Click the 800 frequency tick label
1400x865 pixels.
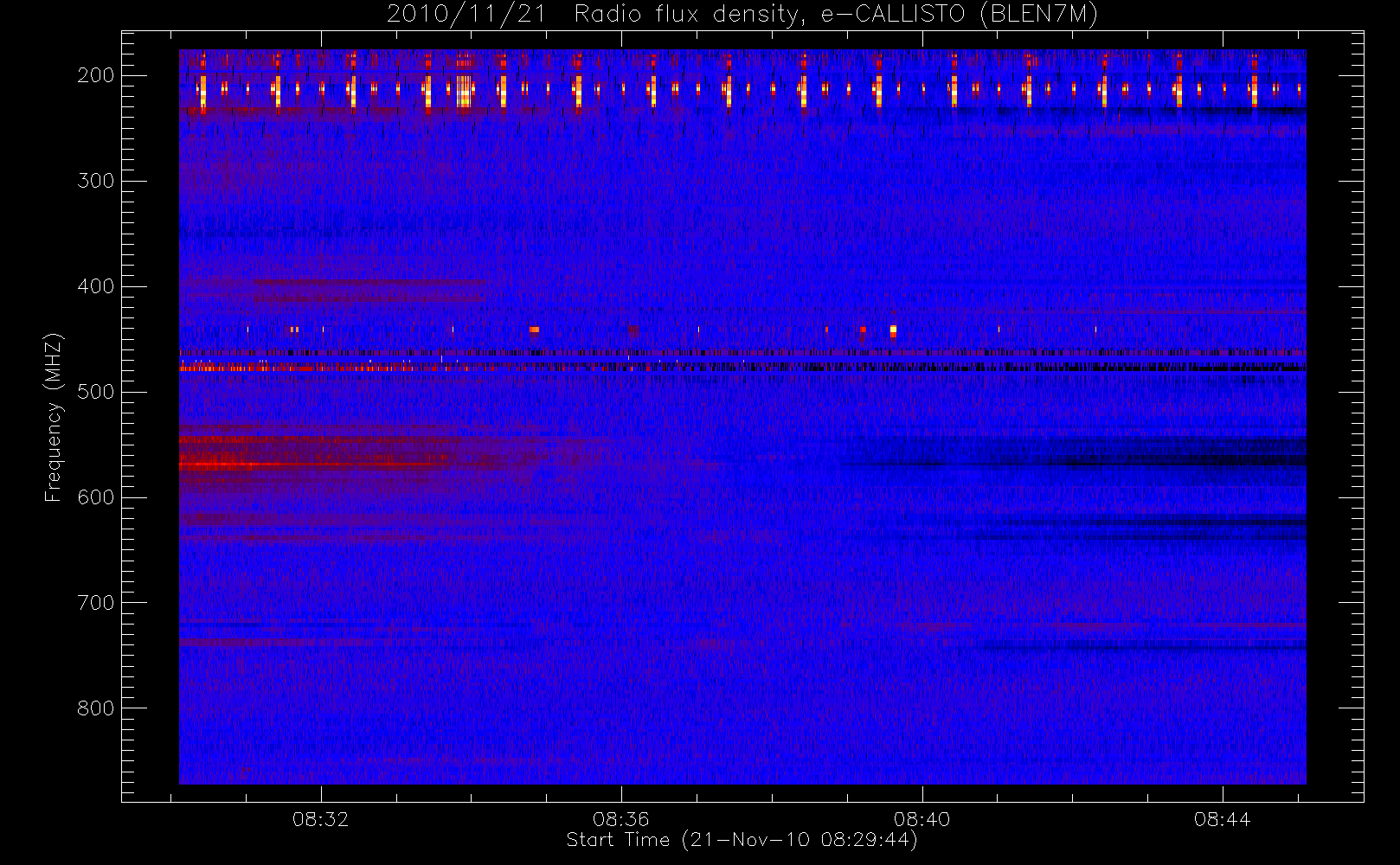[96, 708]
